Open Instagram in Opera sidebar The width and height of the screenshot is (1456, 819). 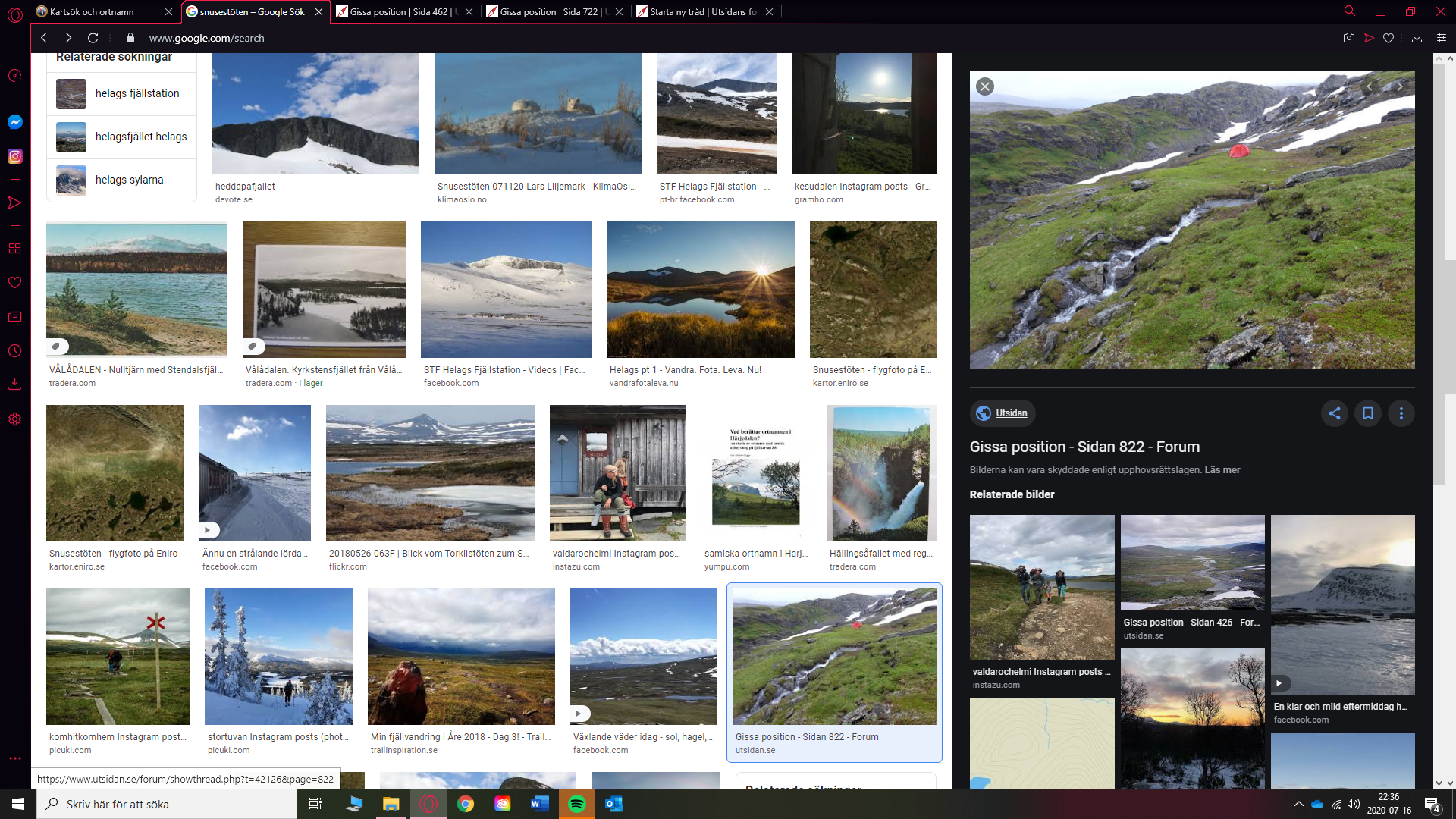pos(15,156)
